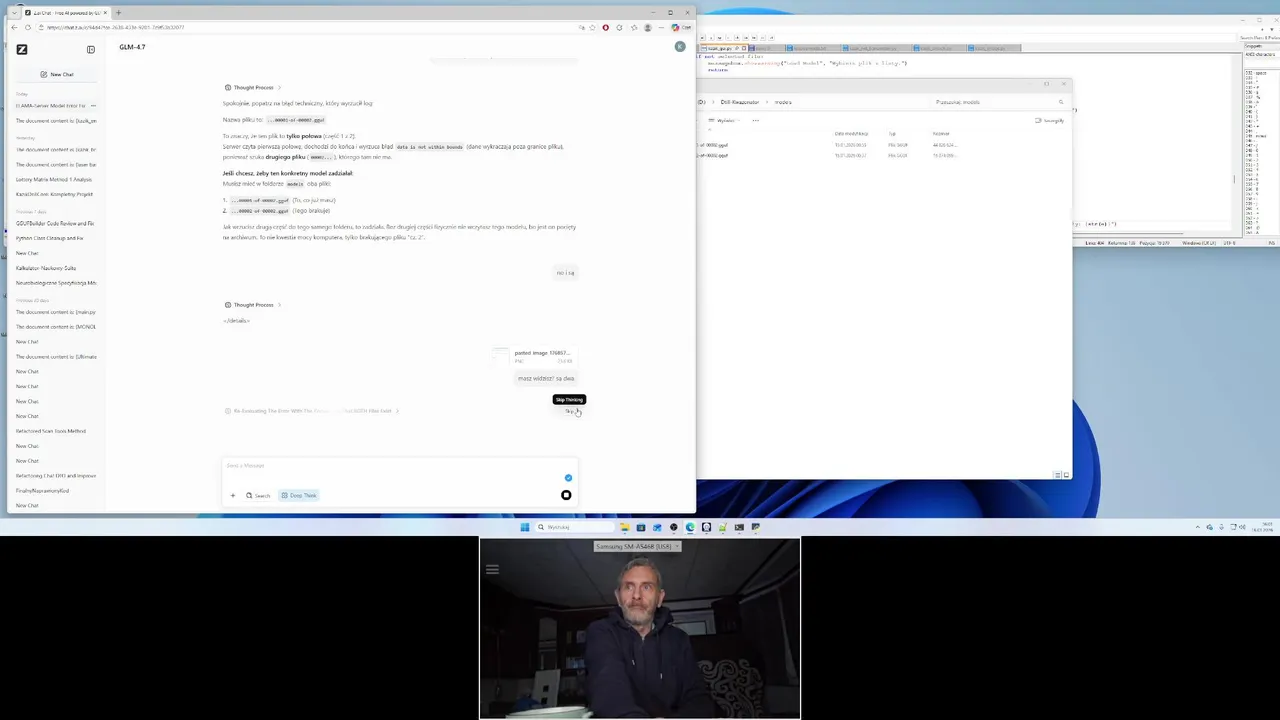This screenshot has width=1280, height=720.
Task: Click models in Explorer breadcrumb
Action: (783, 102)
